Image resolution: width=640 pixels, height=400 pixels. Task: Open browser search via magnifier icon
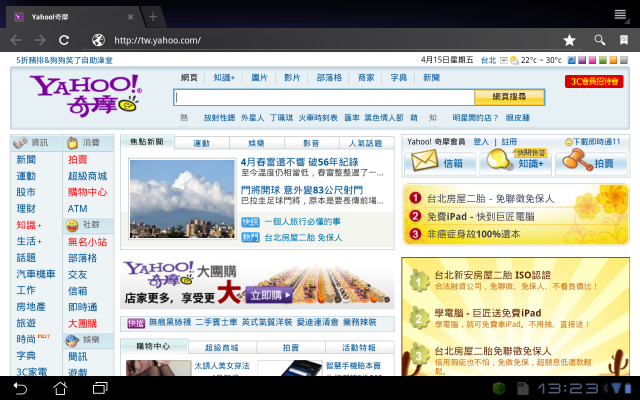(x=599, y=40)
